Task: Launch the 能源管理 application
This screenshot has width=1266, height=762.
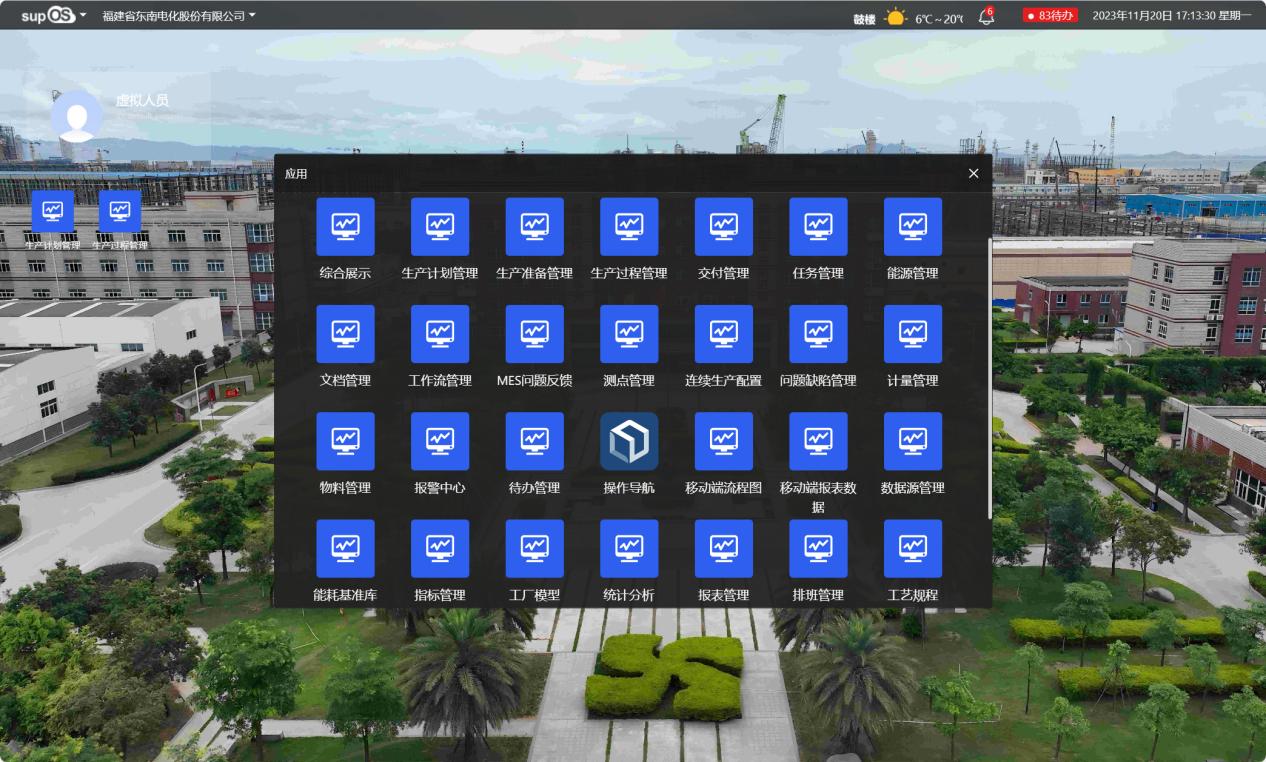Action: coord(912,227)
